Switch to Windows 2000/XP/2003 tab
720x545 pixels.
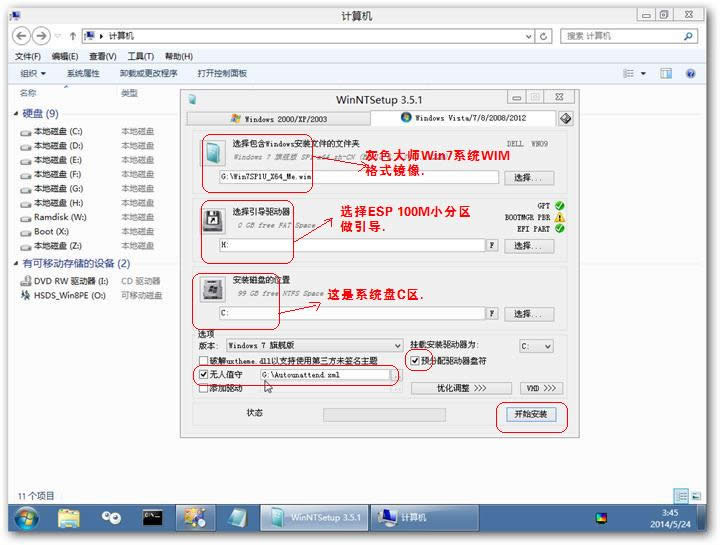click(x=278, y=118)
